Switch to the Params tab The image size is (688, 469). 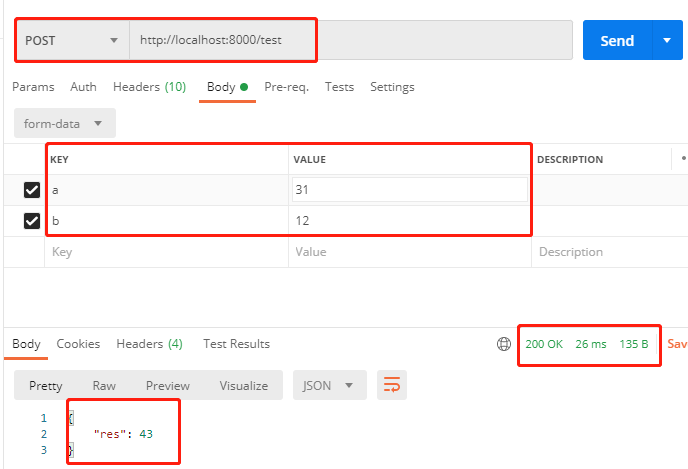point(33,87)
